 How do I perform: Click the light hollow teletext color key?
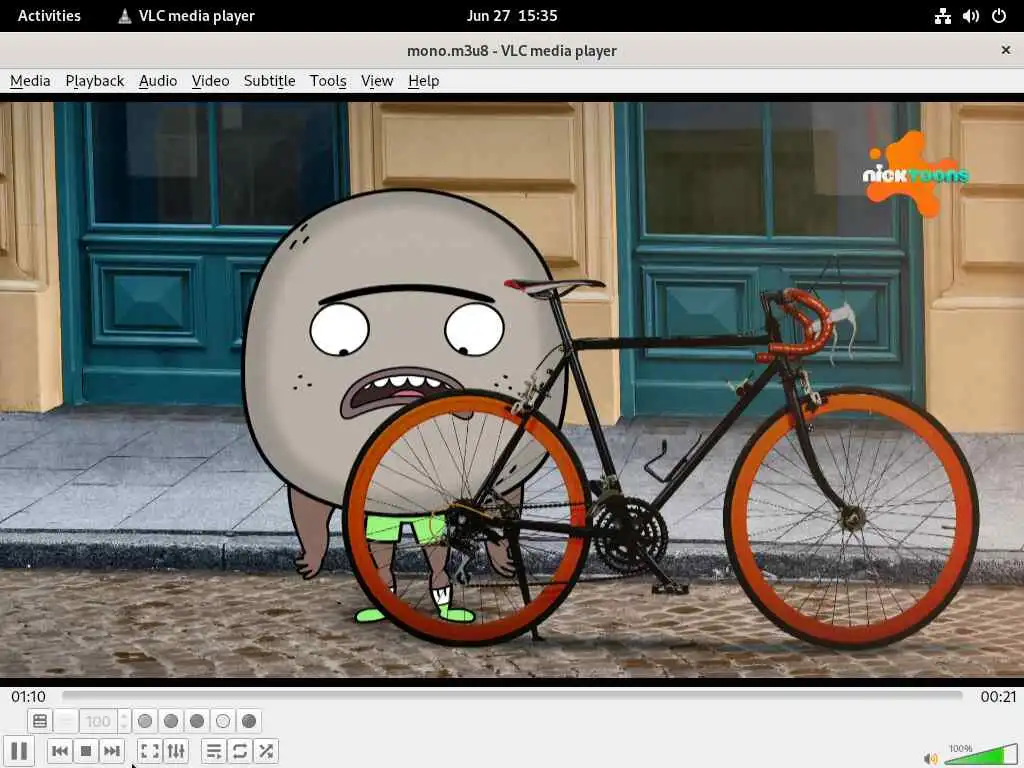(x=223, y=721)
